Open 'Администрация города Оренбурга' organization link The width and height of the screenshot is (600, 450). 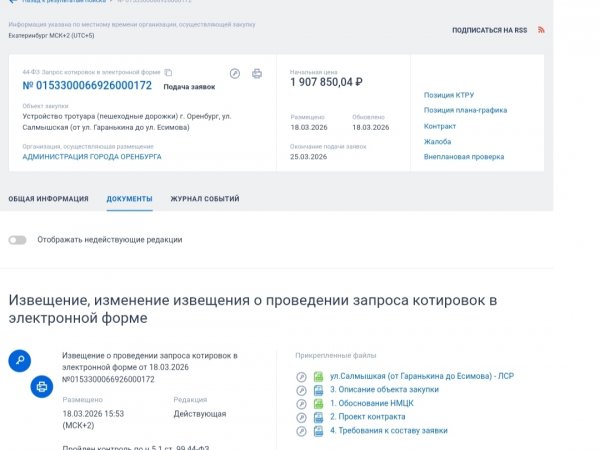point(92,157)
